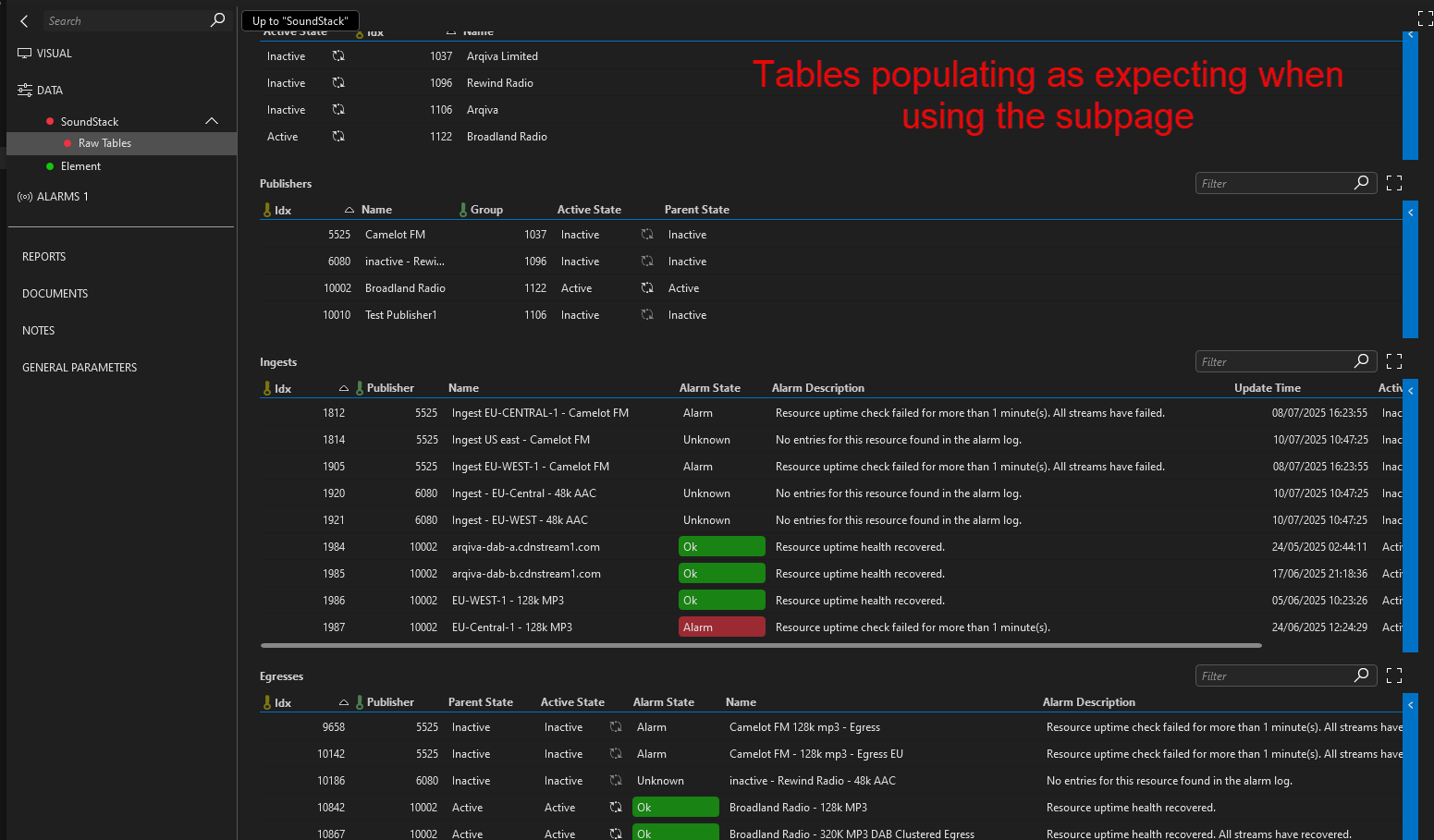Screen dimensions: 1434x840
Task: Toggle active state icon for Broadland Radio publisher
Action: [x=647, y=288]
